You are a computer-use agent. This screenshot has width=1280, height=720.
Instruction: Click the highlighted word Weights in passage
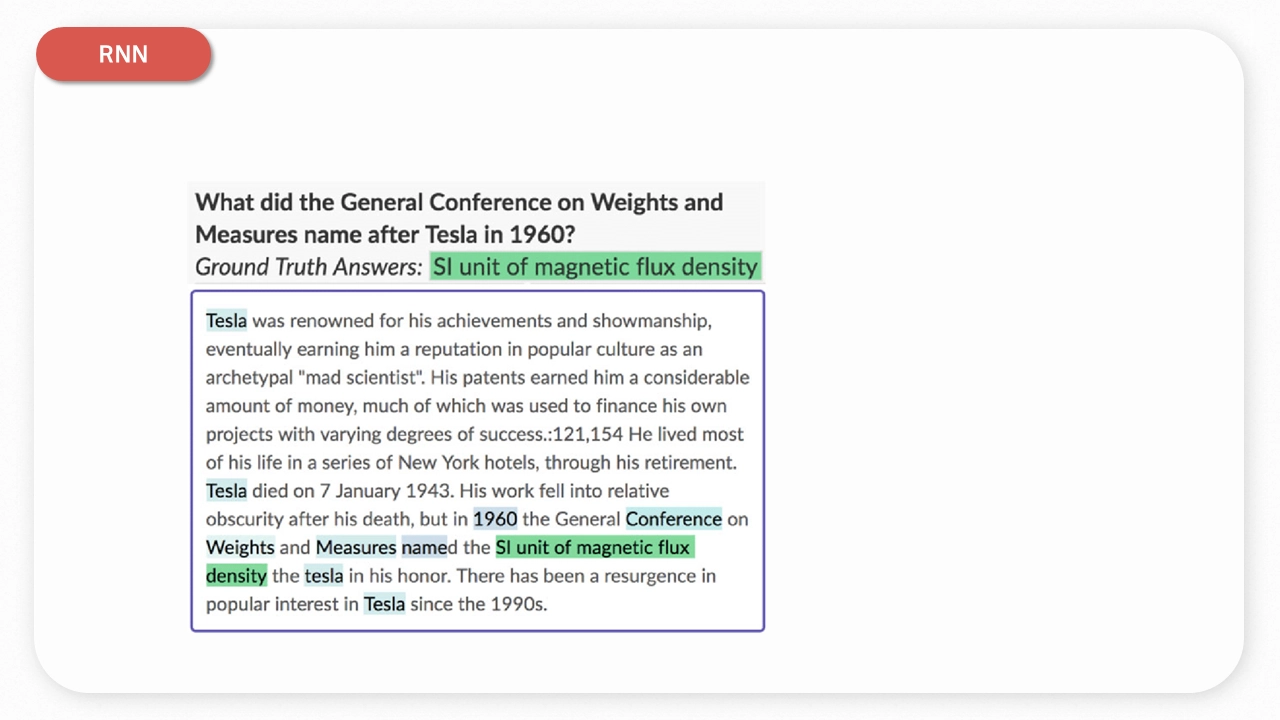tap(240, 548)
